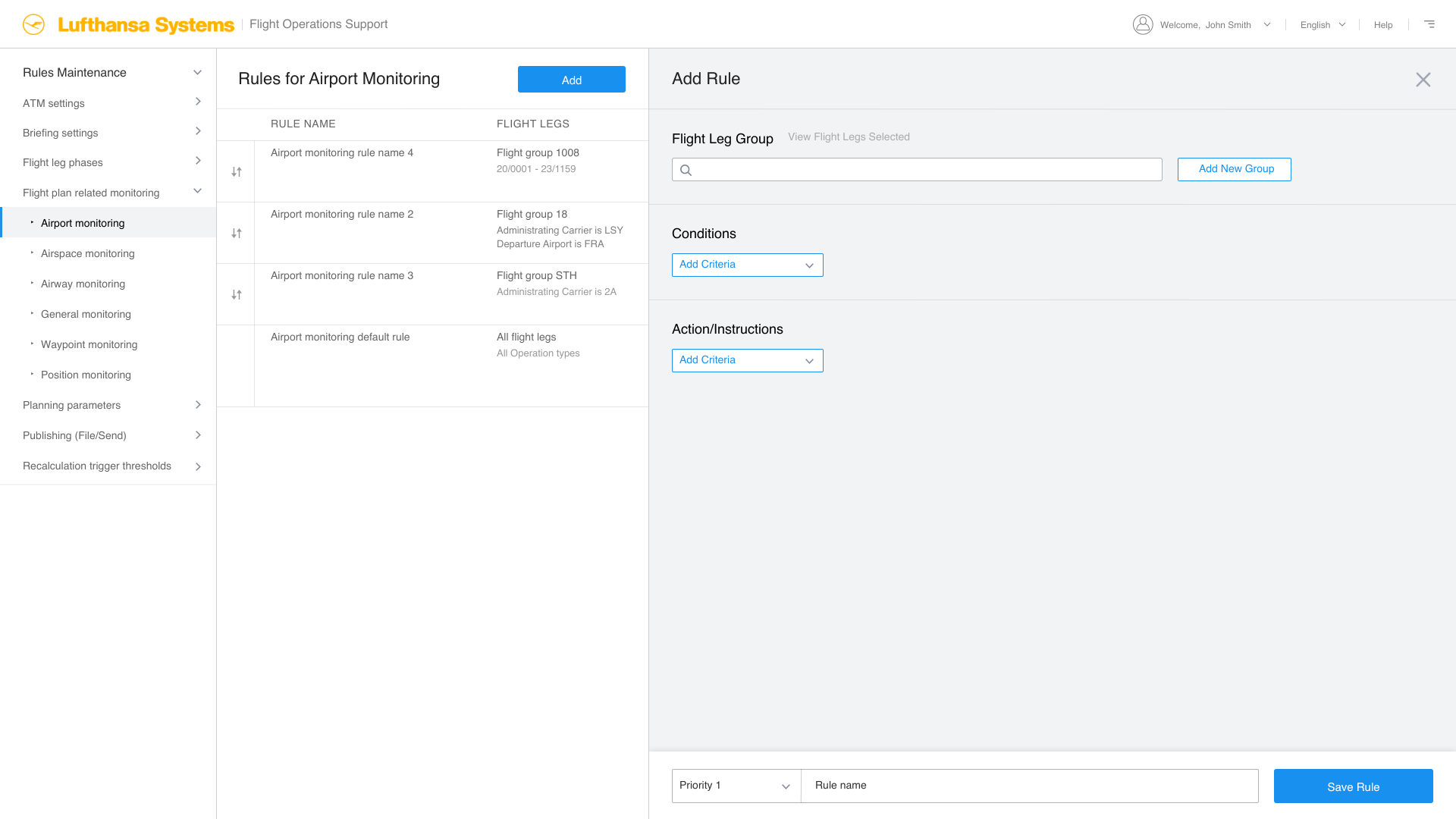Screen dimensions: 1456x819
Task: Reorder rule name 4 using sort arrows
Action: pos(237,172)
